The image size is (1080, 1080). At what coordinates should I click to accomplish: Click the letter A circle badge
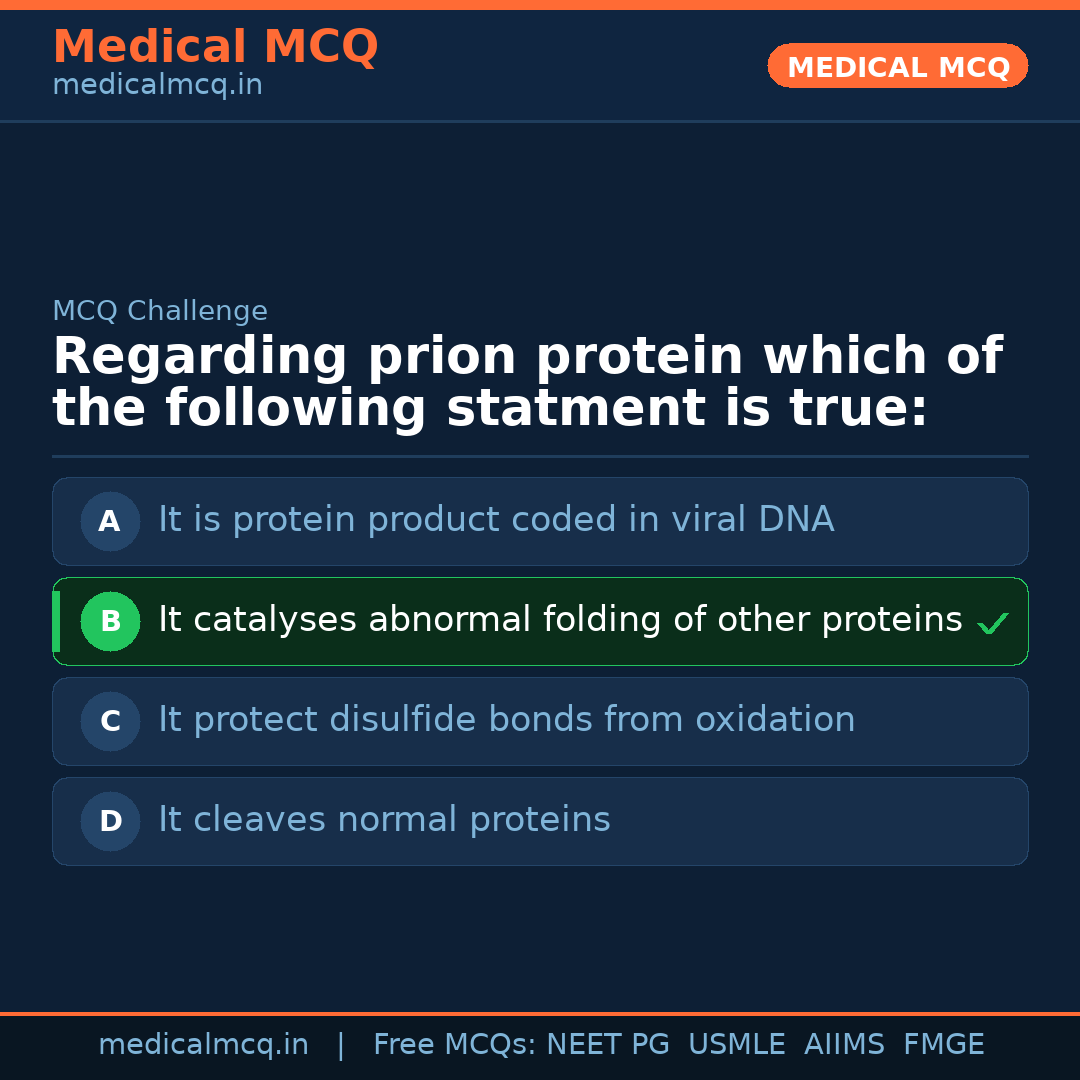pos(110,521)
